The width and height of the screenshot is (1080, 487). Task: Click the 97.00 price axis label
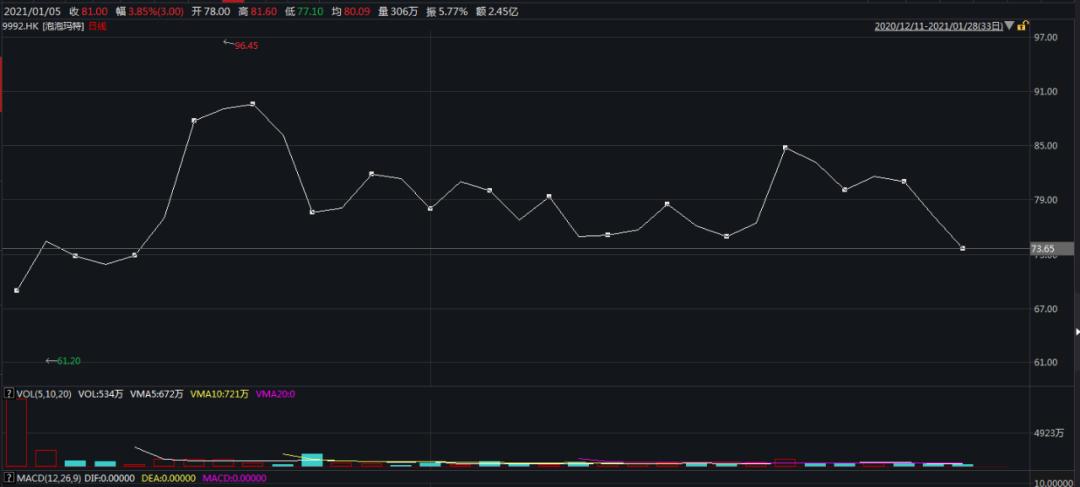point(1045,37)
